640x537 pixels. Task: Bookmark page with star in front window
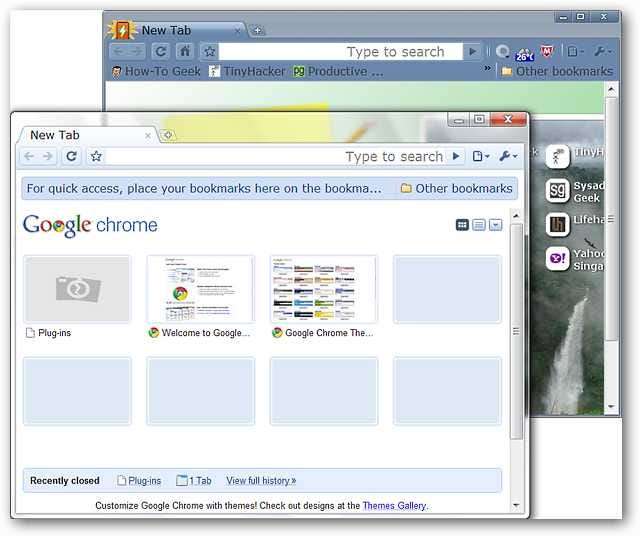point(96,156)
